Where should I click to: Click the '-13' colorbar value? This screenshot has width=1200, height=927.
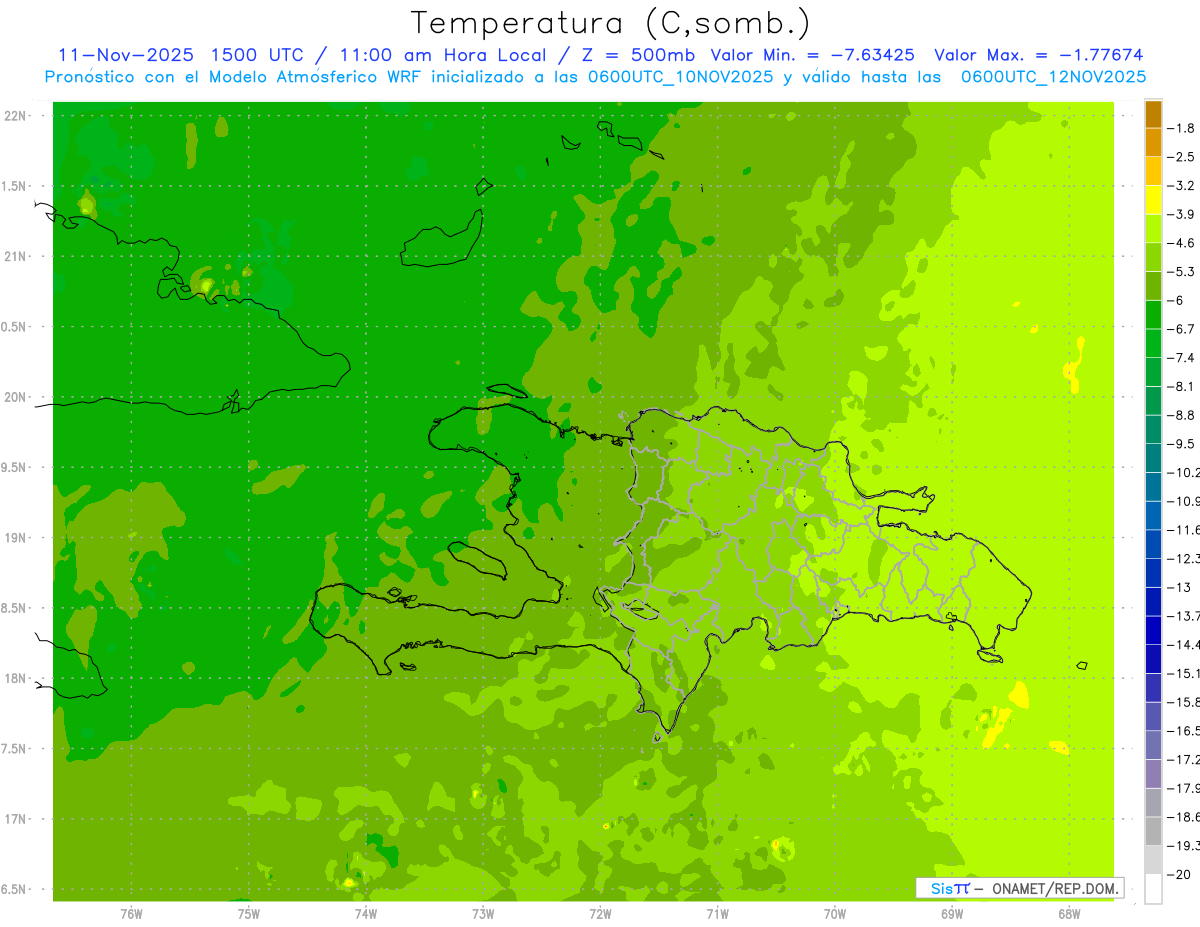point(1179,587)
